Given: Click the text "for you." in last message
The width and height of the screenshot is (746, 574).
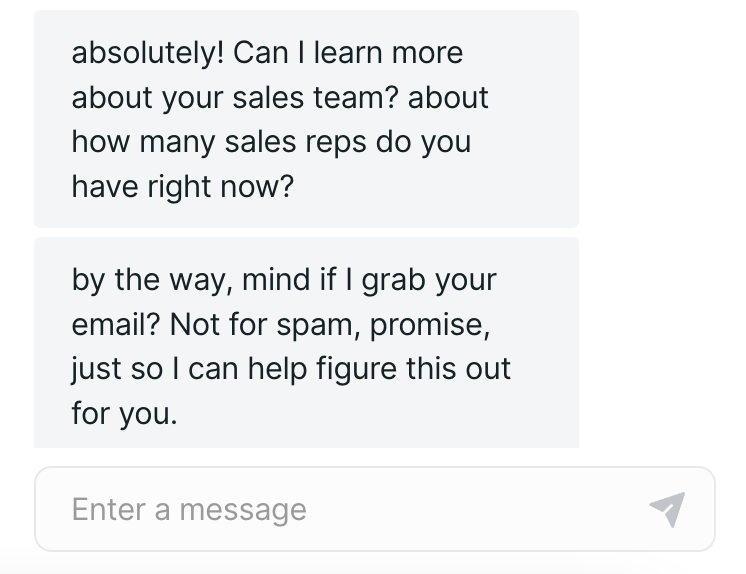Looking at the screenshot, I should click(x=124, y=413).
